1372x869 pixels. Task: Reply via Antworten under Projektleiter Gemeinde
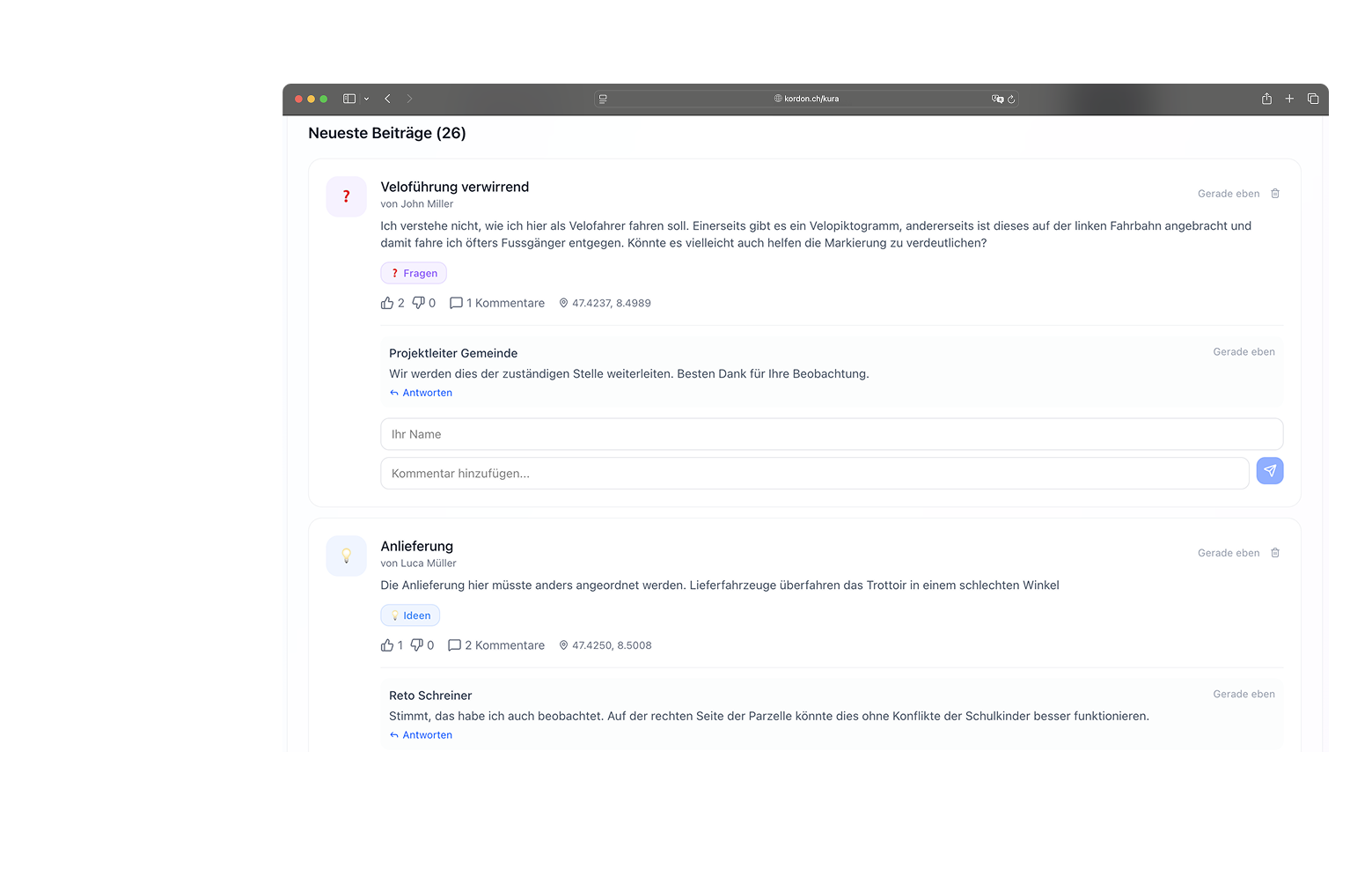point(421,392)
